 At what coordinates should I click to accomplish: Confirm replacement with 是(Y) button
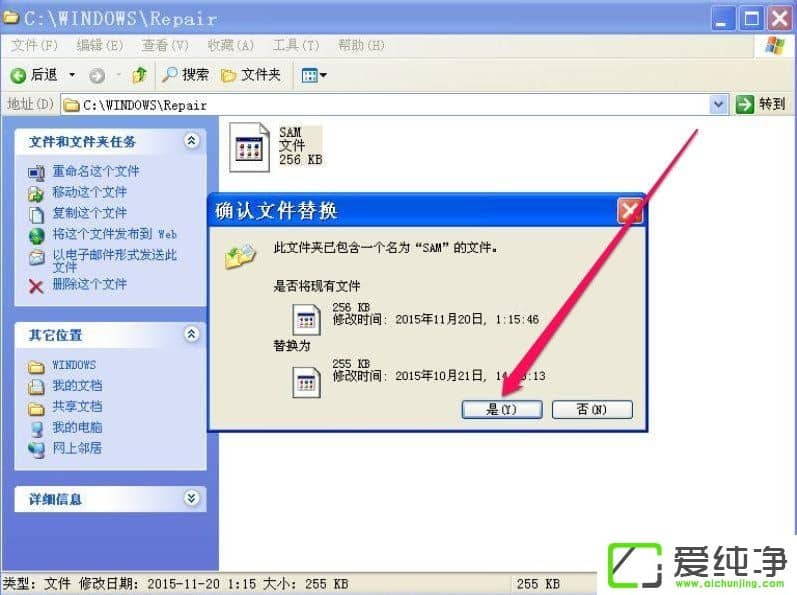point(502,409)
